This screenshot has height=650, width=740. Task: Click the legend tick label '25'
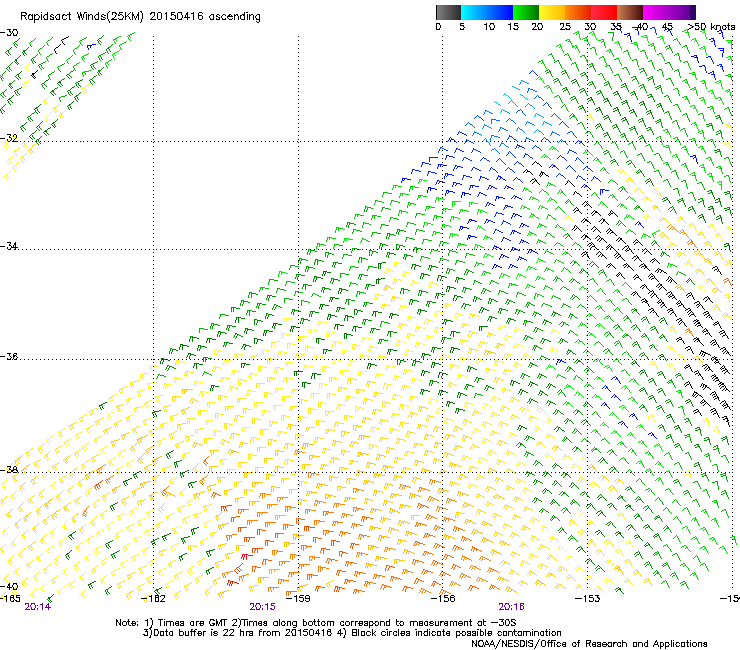[565, 27]
